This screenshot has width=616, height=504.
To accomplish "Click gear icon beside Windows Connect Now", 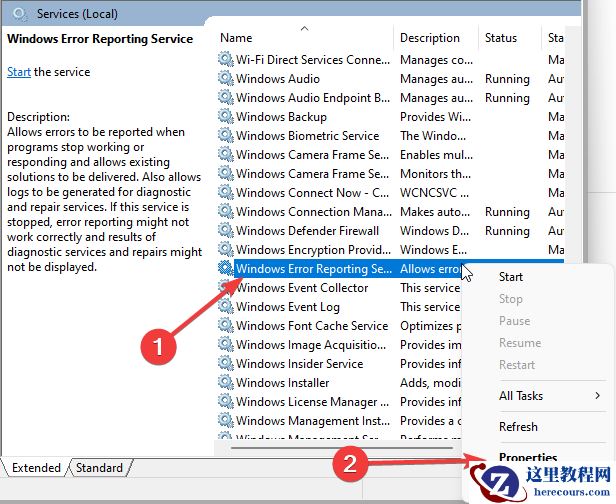I will pos(226,192).
